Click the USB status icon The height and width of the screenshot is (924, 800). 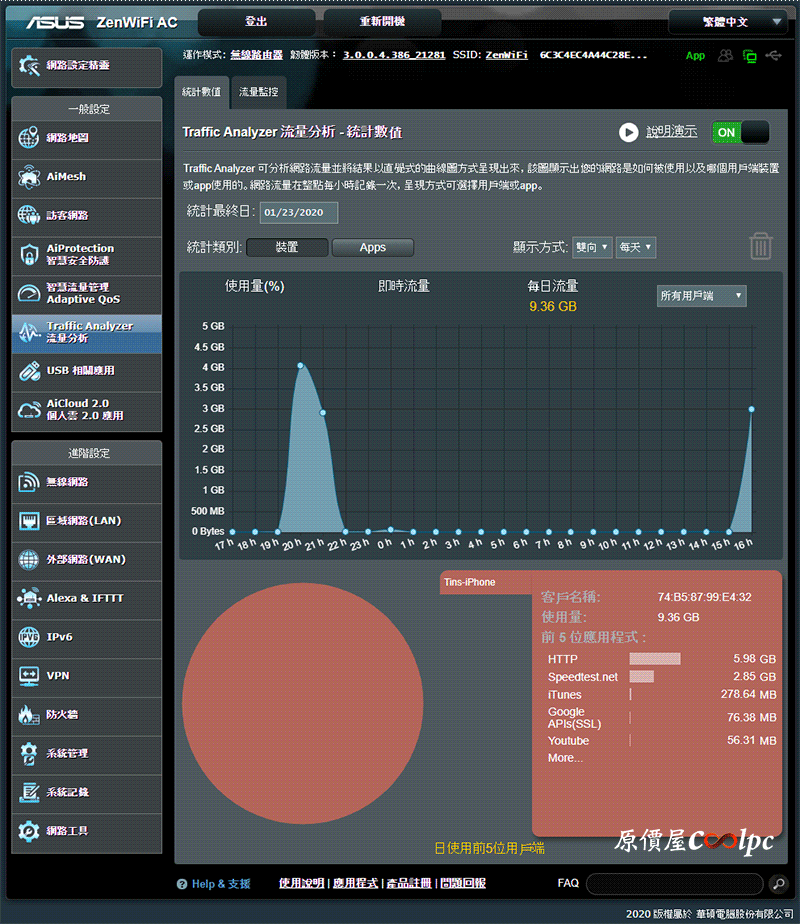coord(773,55)
